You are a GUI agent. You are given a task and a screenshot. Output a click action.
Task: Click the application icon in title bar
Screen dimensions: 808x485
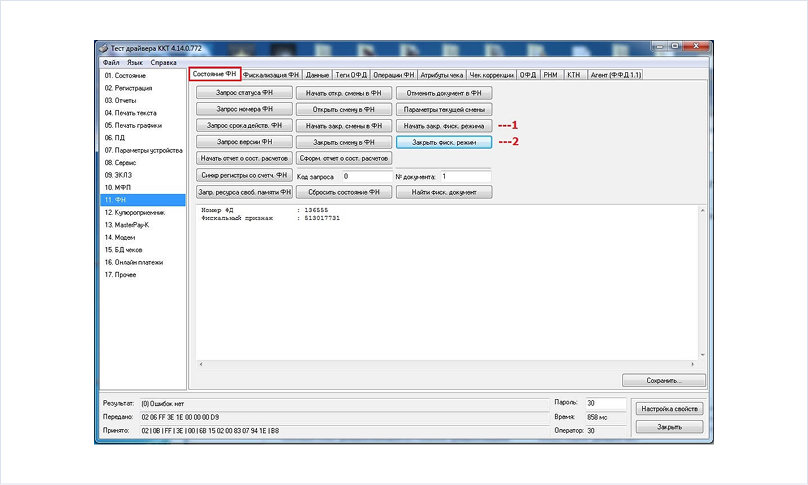pos(103,48)
